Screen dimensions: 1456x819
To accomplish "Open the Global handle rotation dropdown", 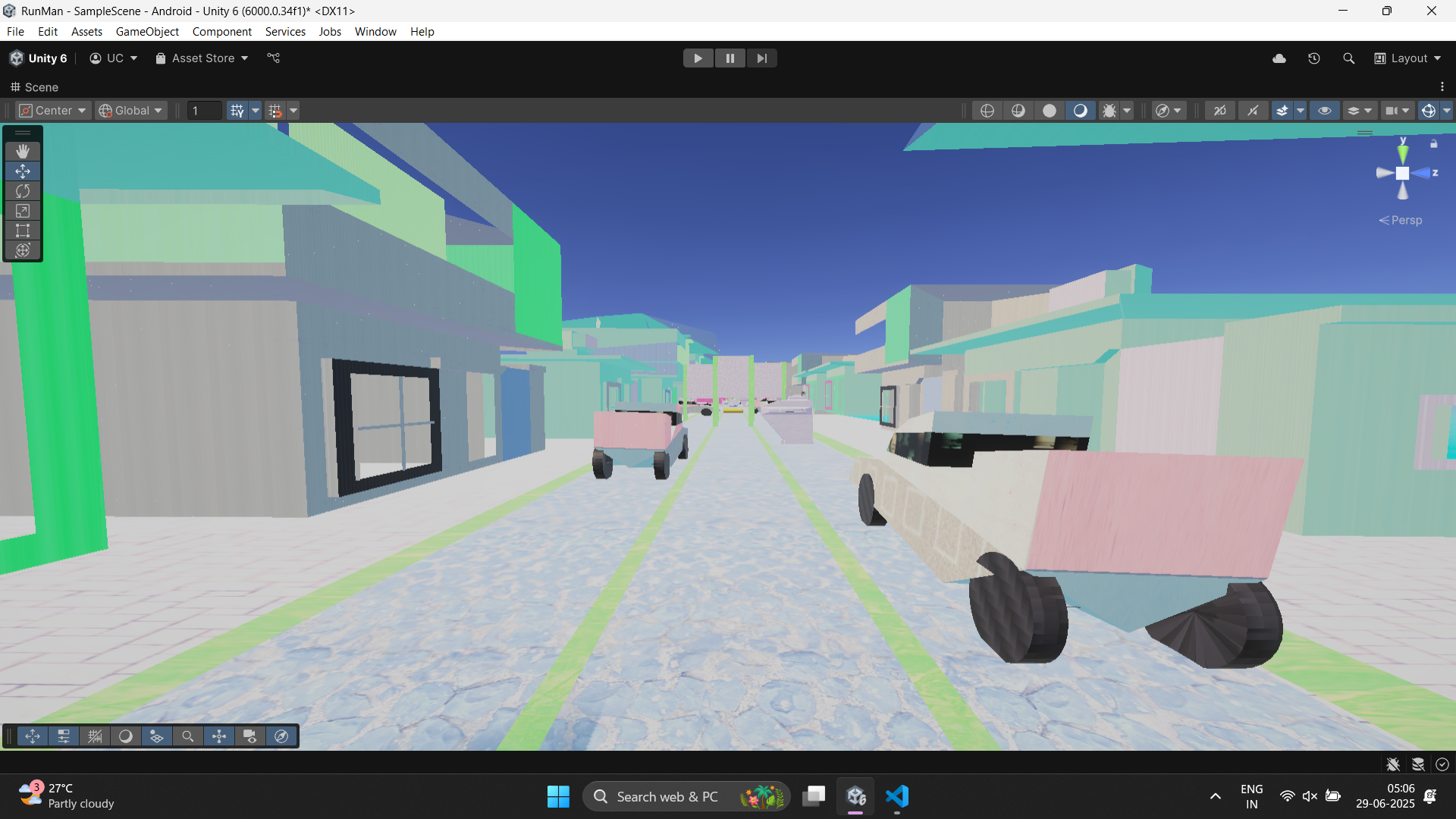I will (131, 111).
